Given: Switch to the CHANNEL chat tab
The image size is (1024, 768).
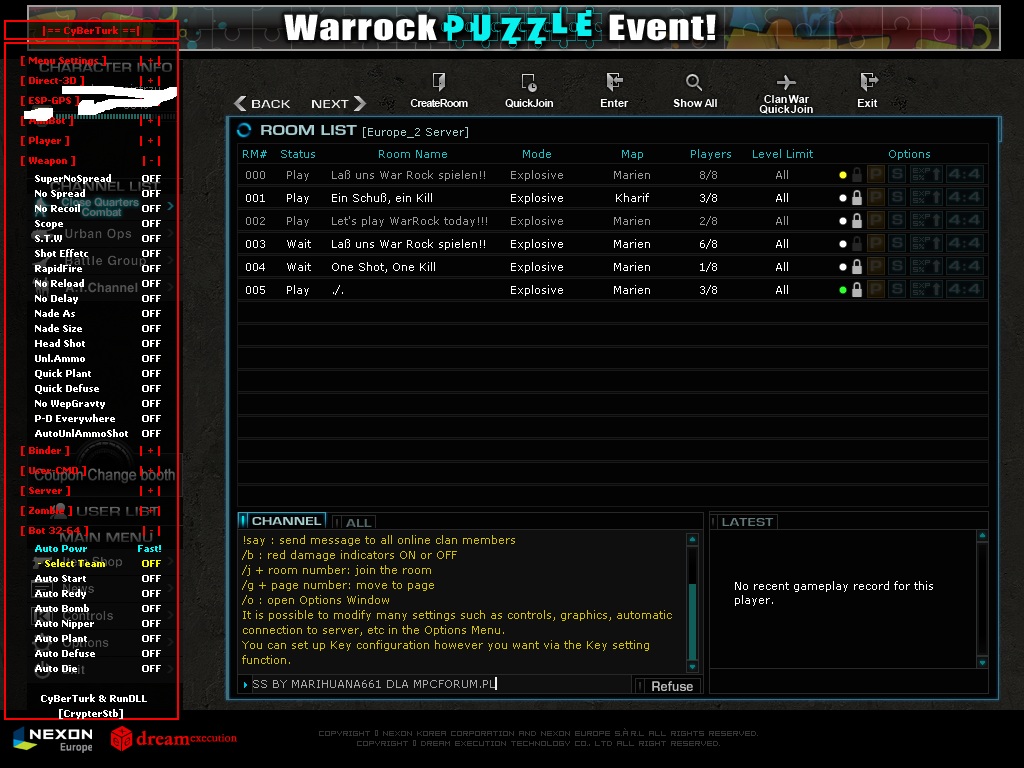Looking at the screenshot, I should pyautogui.click(x=282, y=520).
